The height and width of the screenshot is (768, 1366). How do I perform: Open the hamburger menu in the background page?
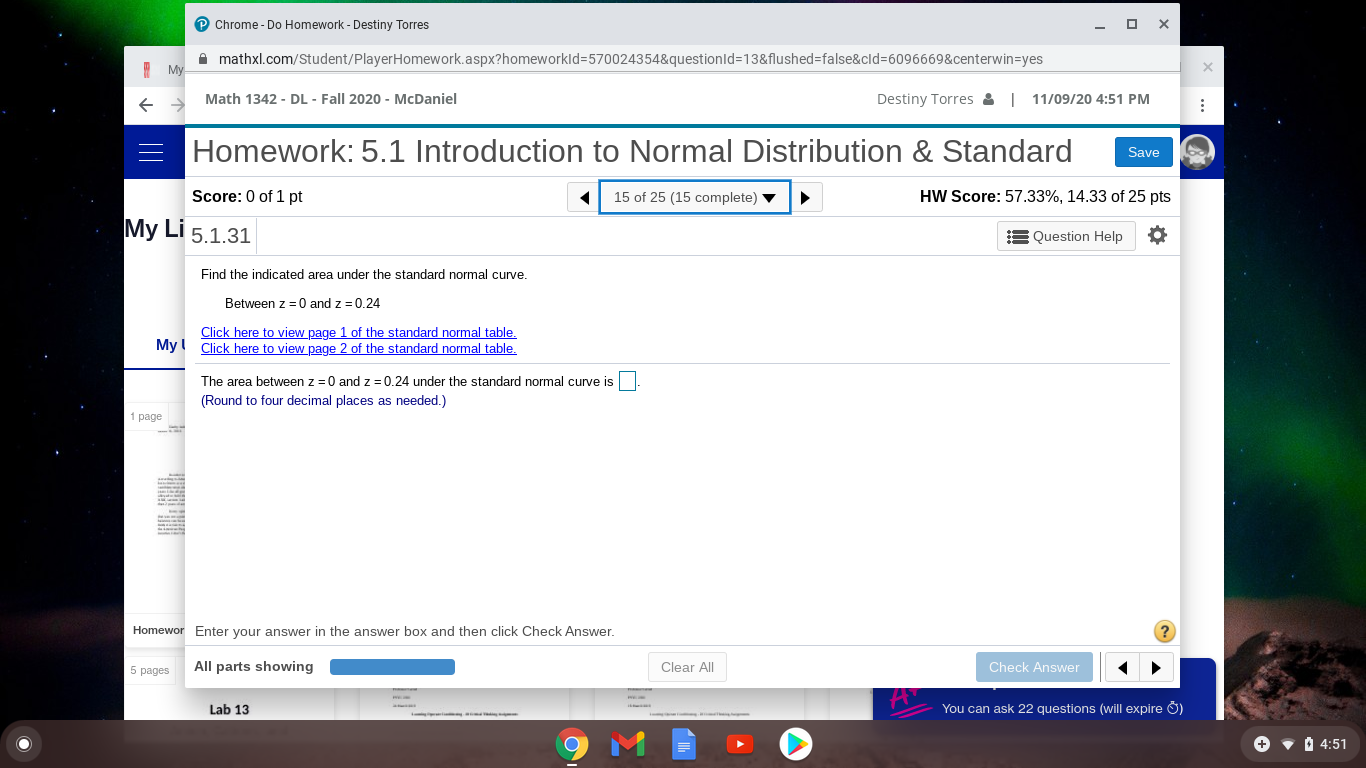click(151, 152)
